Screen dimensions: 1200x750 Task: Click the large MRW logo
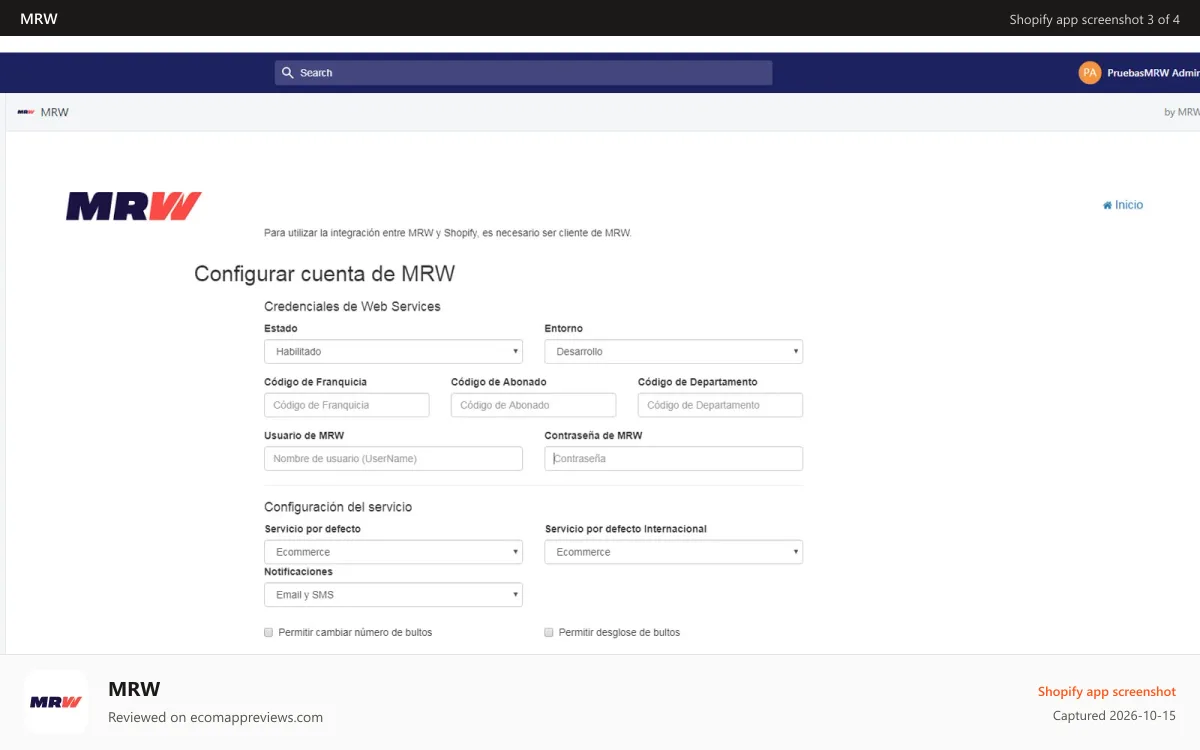click(134, 206)
